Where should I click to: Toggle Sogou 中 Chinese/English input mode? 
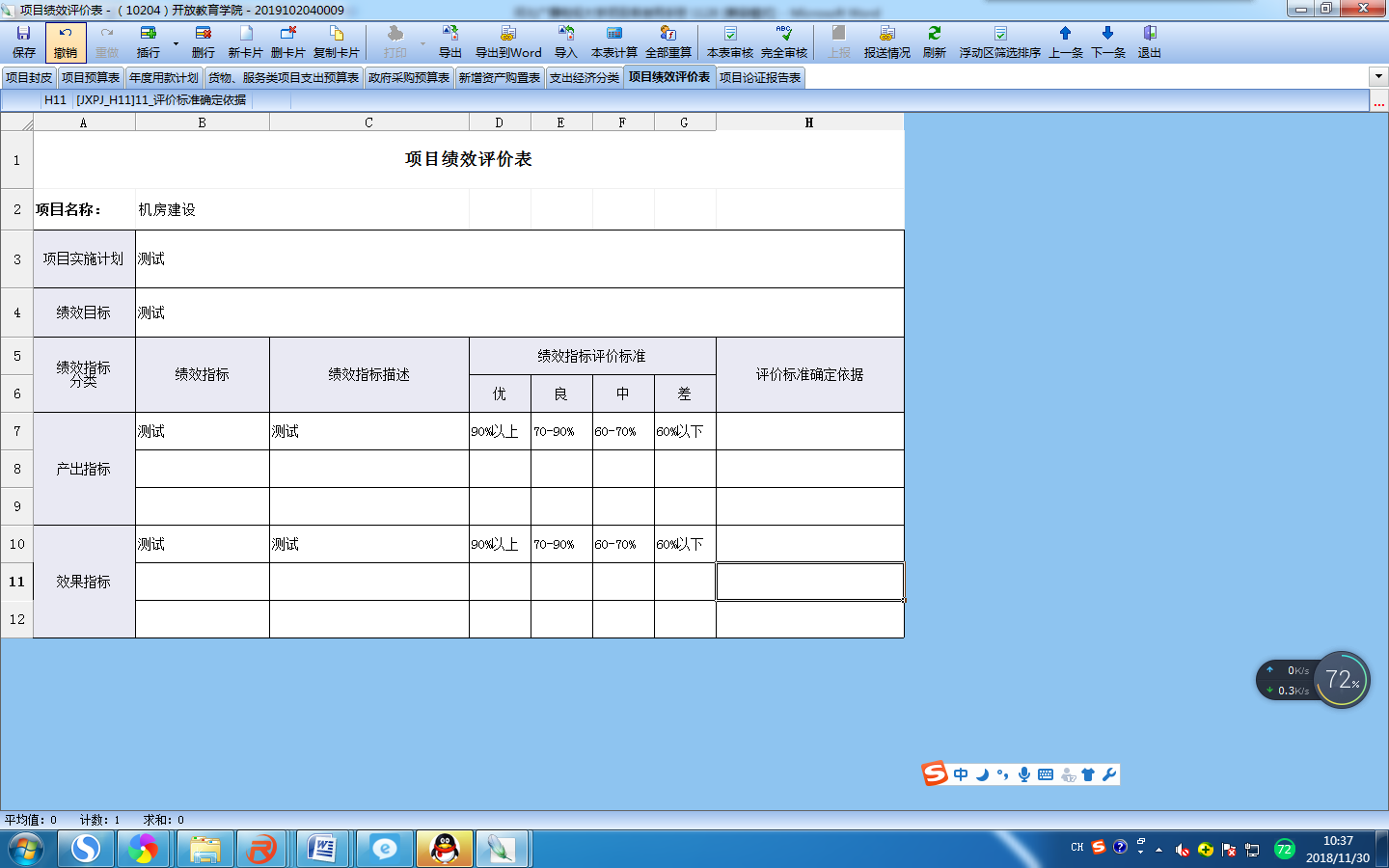click(961, 774)
